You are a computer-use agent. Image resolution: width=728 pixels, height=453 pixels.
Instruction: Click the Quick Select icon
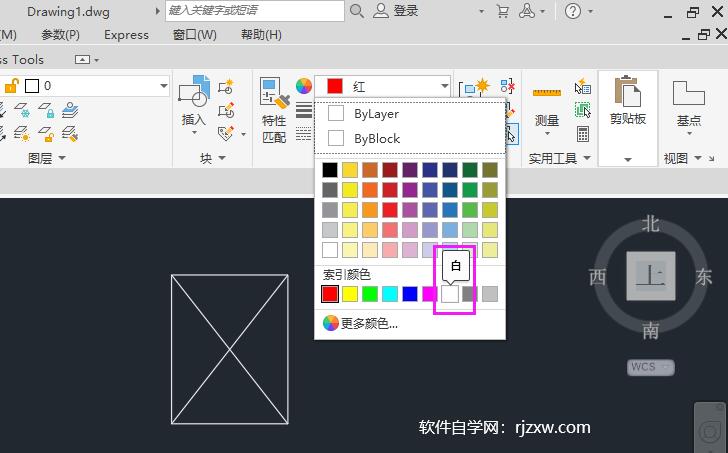pos(583,86)
